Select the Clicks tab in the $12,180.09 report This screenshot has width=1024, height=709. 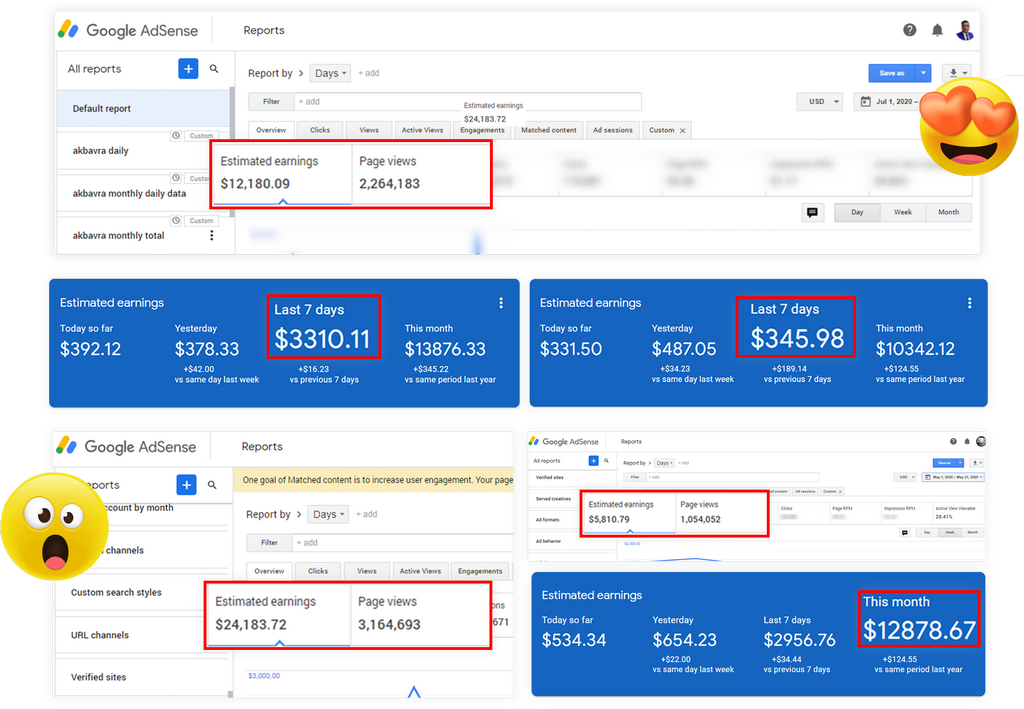click(320, 130)
